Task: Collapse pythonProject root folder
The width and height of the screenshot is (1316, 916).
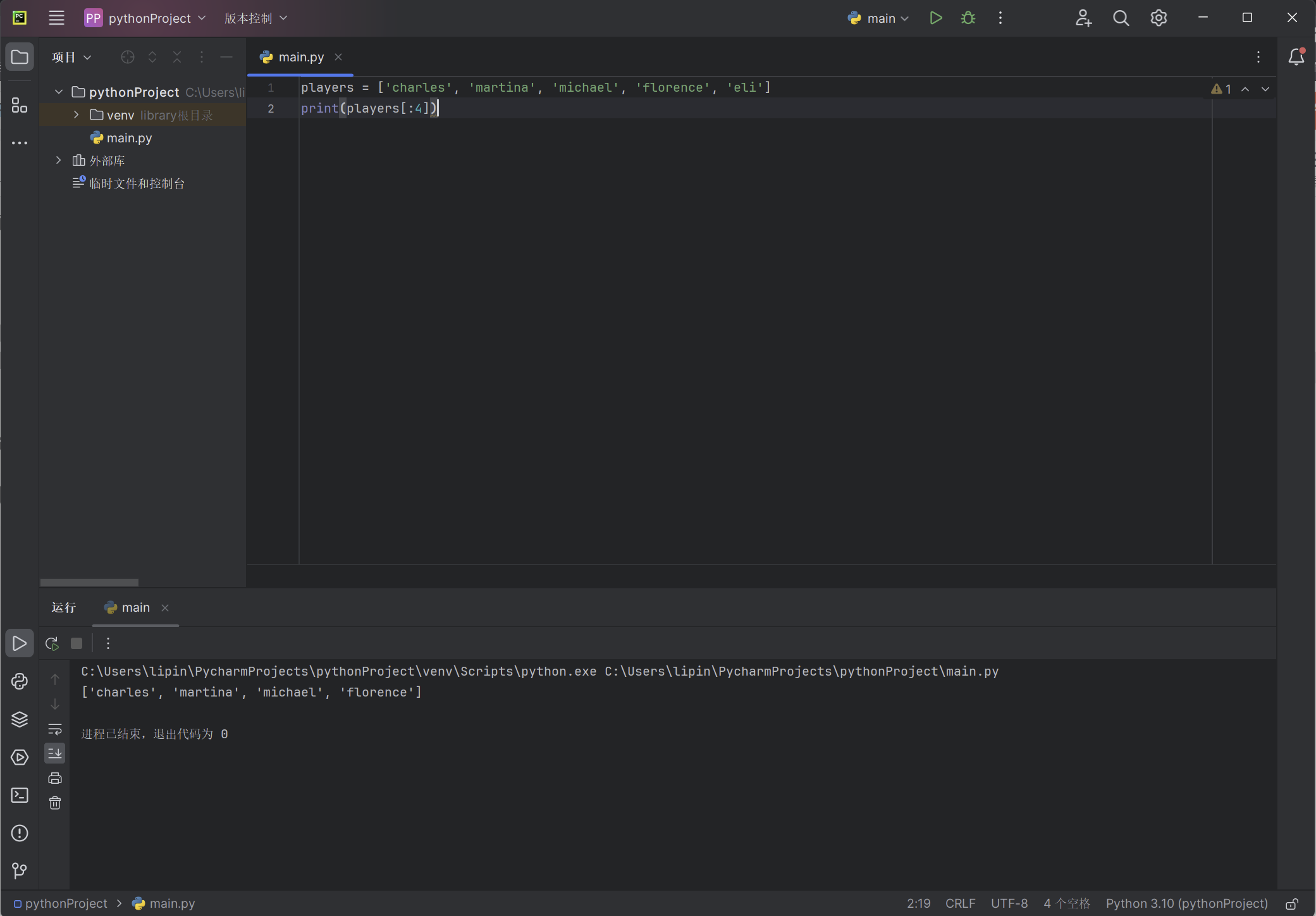Action: coord(59,92)
